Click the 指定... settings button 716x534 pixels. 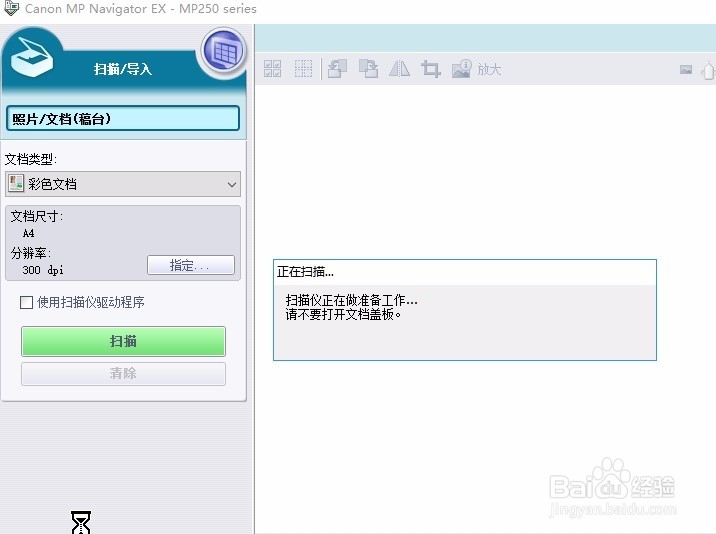tap(191, 265)
